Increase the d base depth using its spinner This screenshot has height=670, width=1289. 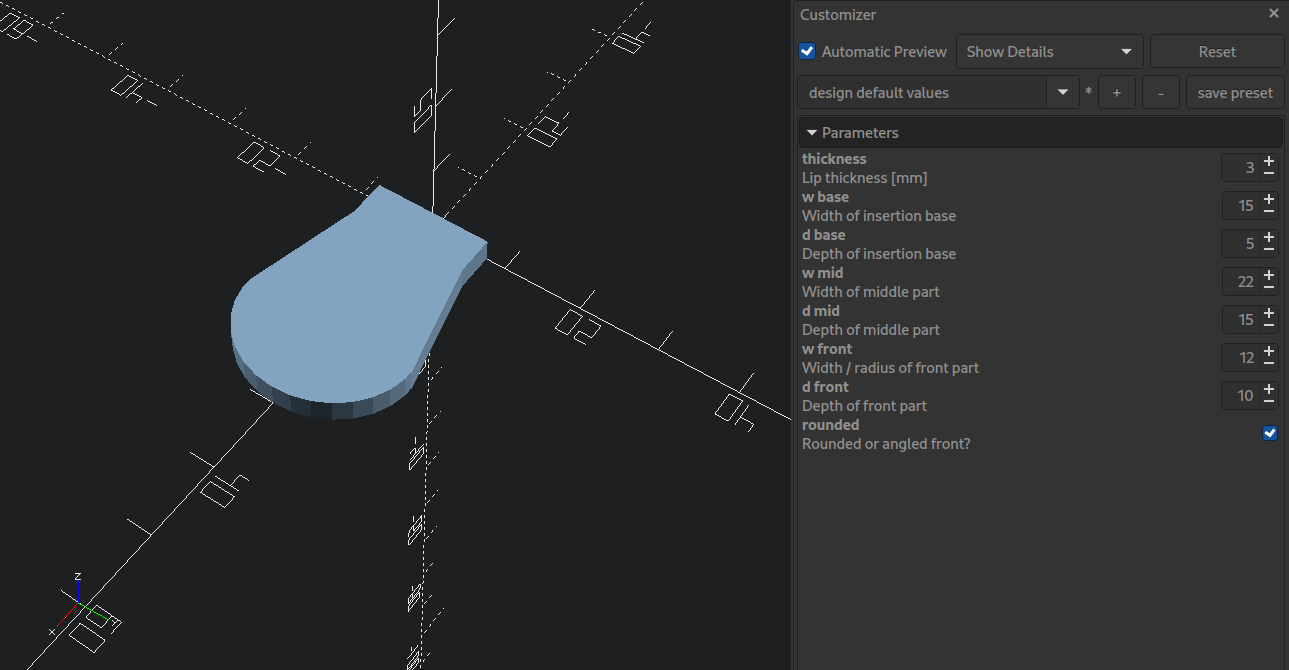(x=1269, y=239)
